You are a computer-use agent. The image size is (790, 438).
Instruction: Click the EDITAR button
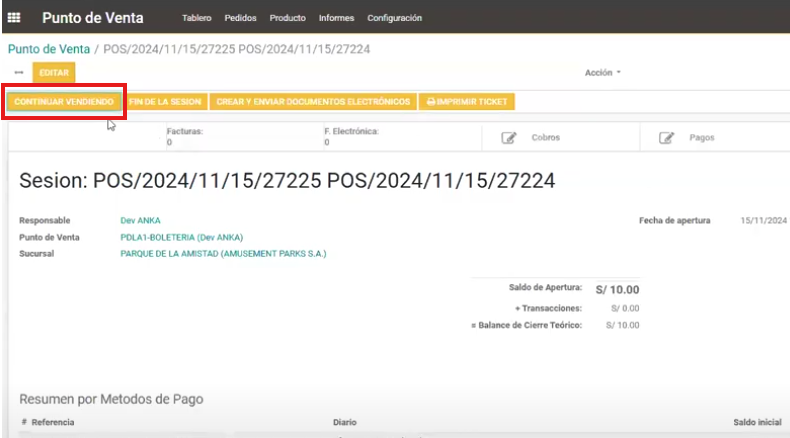point(53,73)
